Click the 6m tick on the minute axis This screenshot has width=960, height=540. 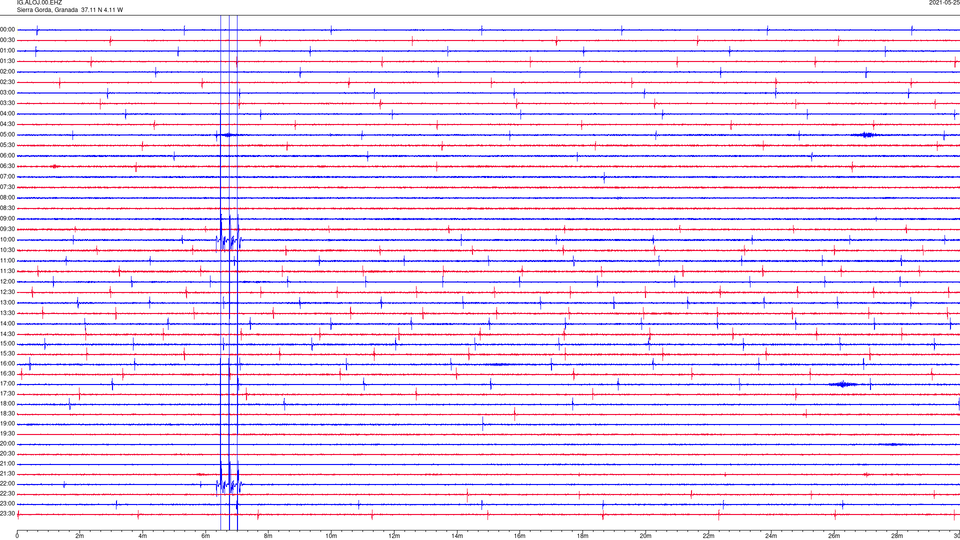[205, 536]
